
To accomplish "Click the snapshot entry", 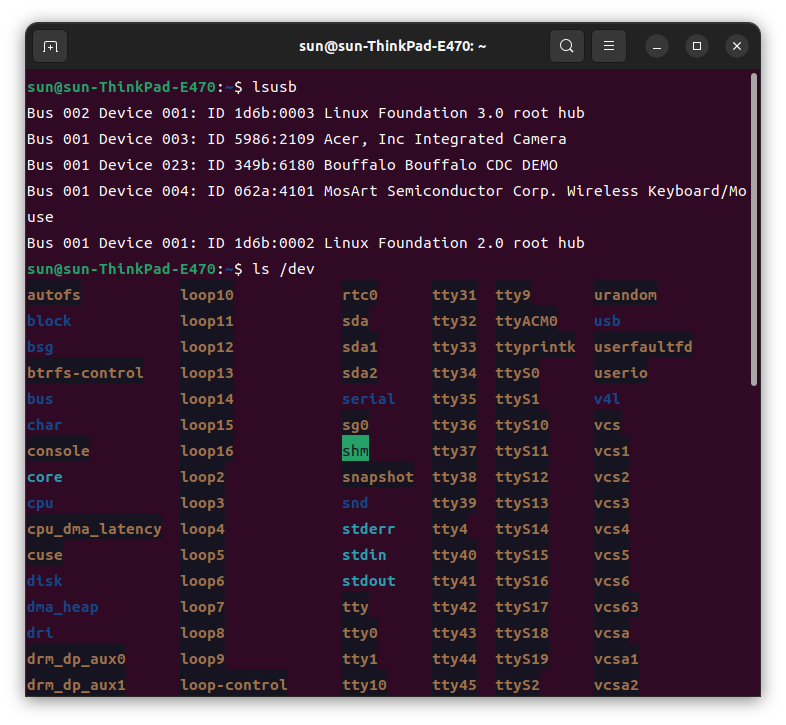I will 378,477.
